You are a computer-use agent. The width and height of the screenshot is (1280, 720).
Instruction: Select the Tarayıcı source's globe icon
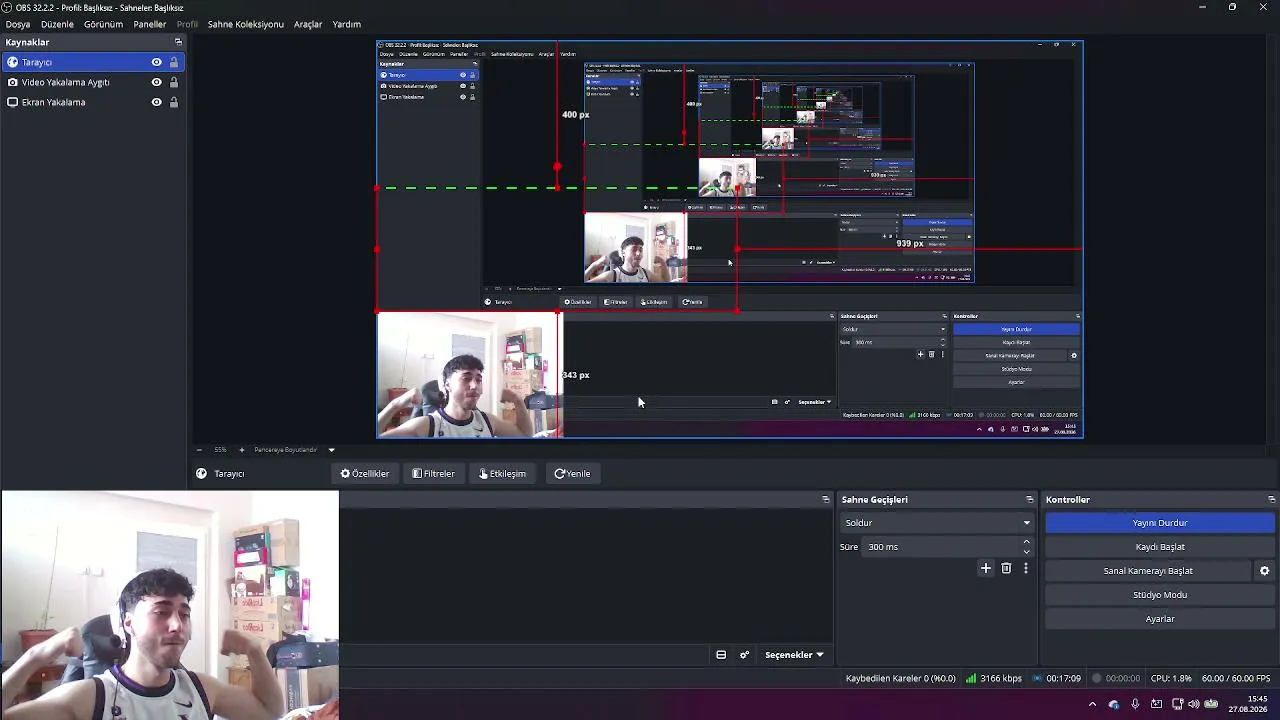coord(12,62)
